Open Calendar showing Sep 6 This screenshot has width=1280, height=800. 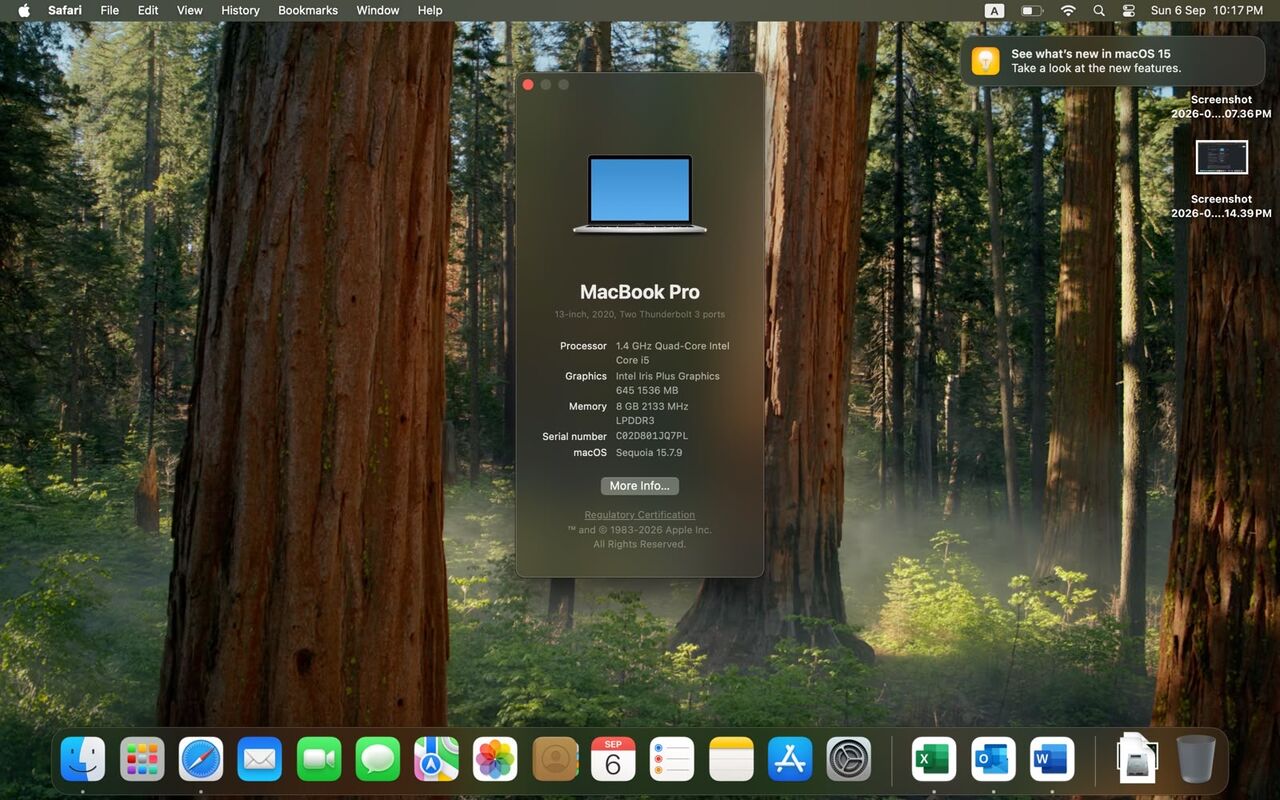click(613, 759)
